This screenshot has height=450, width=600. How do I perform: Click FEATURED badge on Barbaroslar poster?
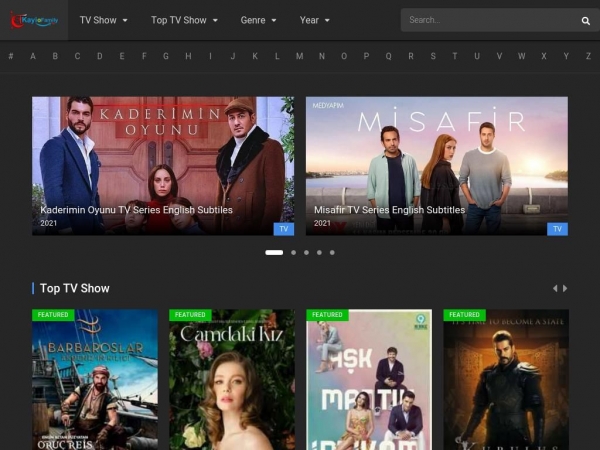coord(53,315)
